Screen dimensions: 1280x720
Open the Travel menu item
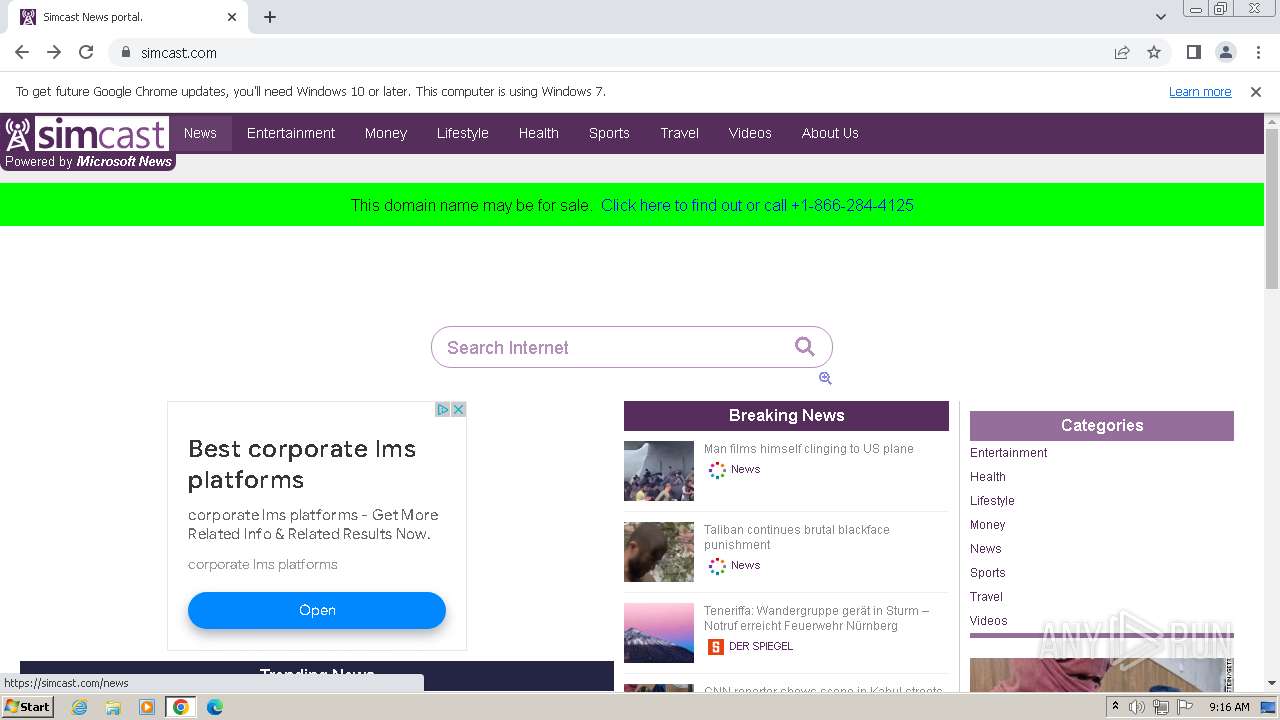point(680,133)
